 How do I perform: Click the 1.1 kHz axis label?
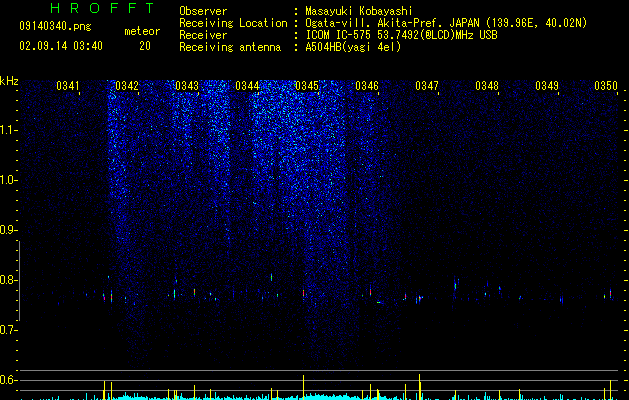tap(8, 130)
